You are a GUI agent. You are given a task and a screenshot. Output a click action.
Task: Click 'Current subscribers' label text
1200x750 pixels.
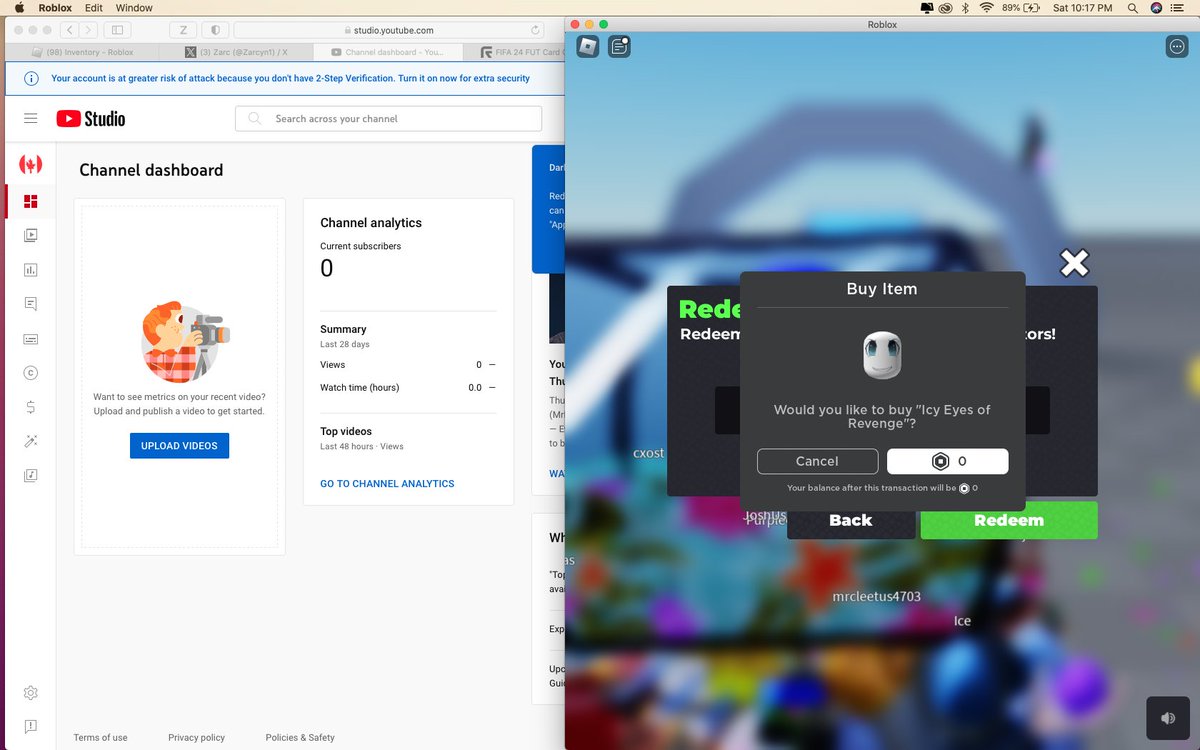click(x=361, y=246)
